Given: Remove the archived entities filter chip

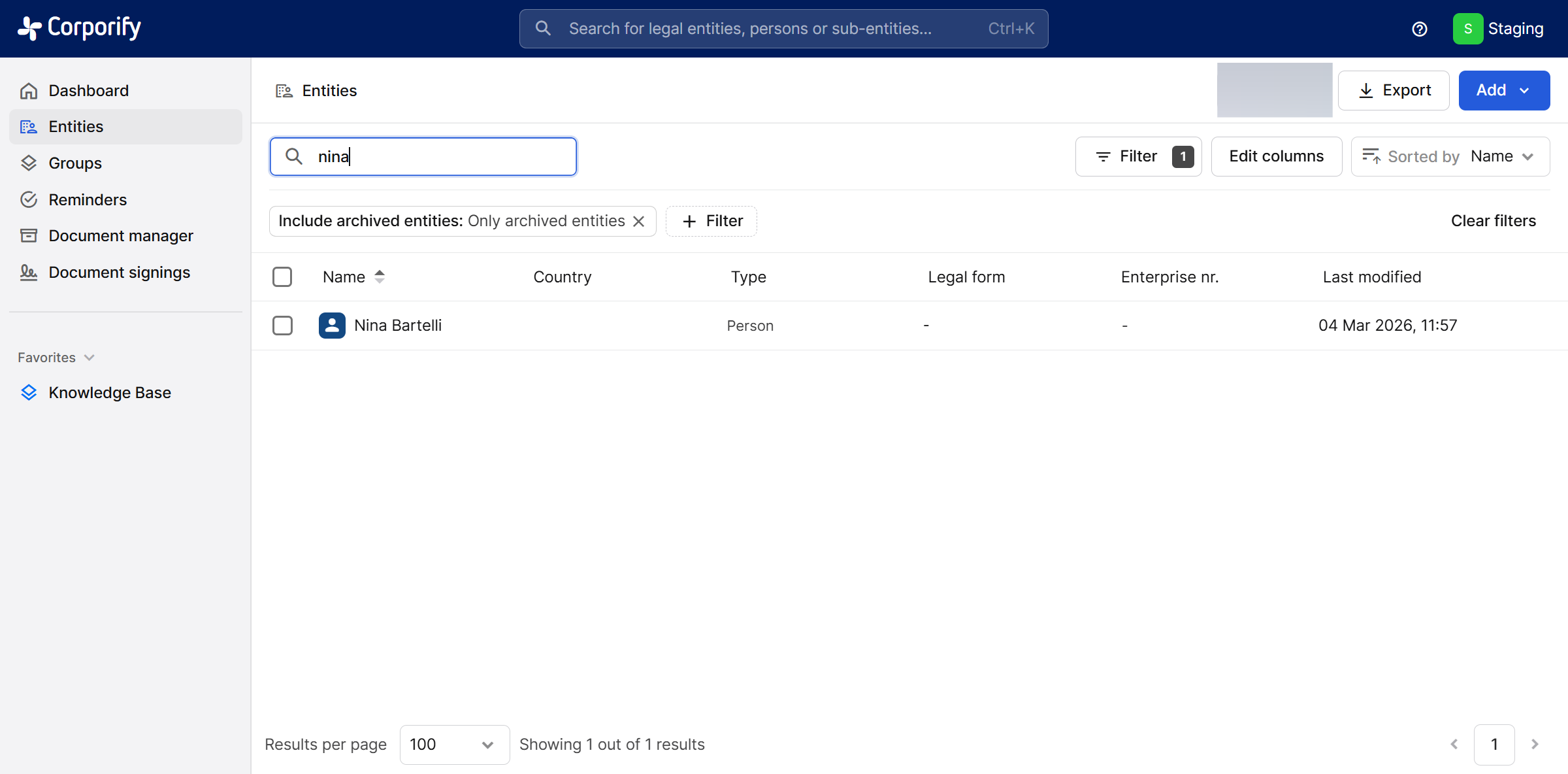Looking at the screenshot, I should tap(639, 222).
